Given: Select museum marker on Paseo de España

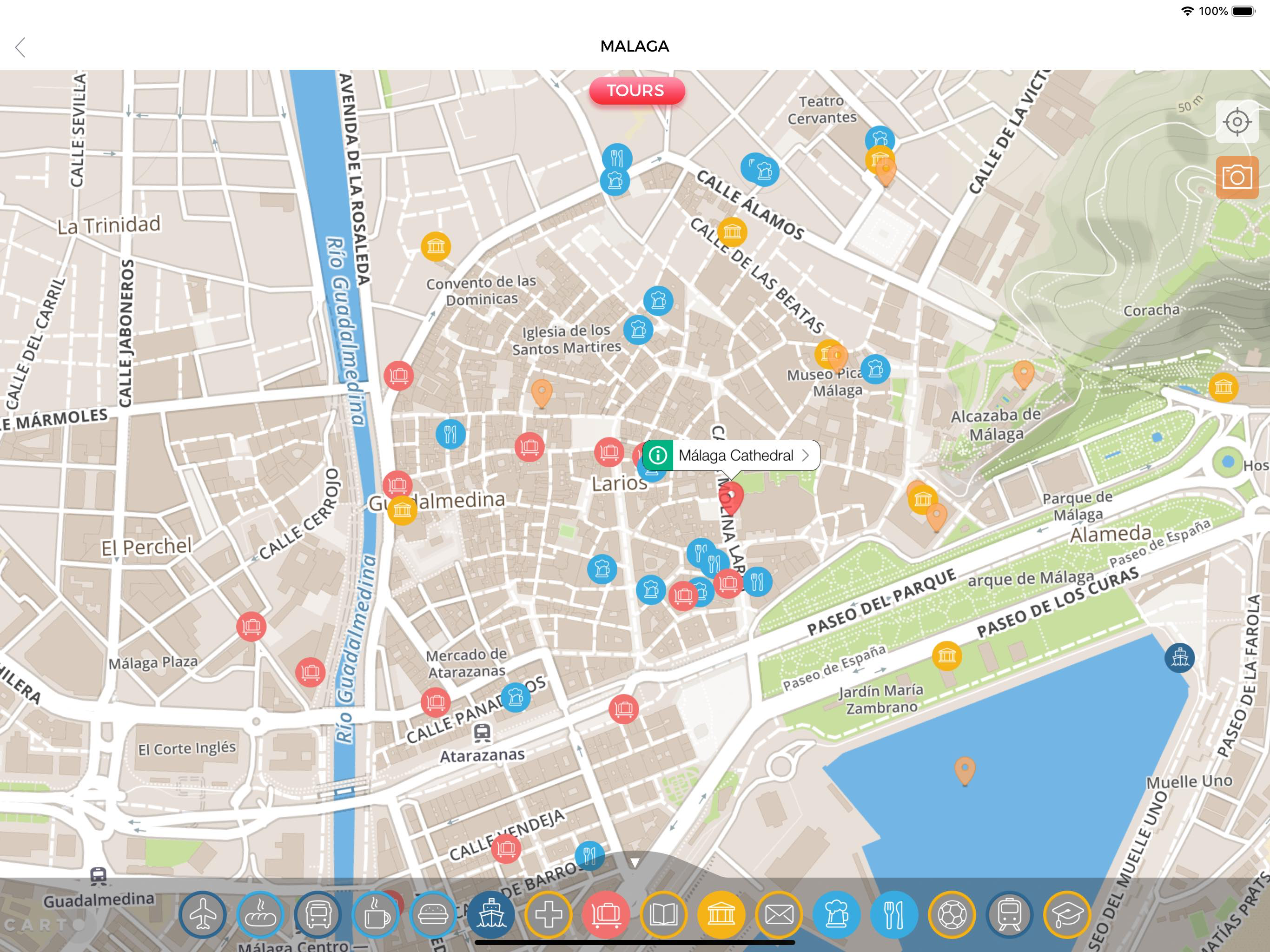Looking at the screenshot, I should 947,656.
